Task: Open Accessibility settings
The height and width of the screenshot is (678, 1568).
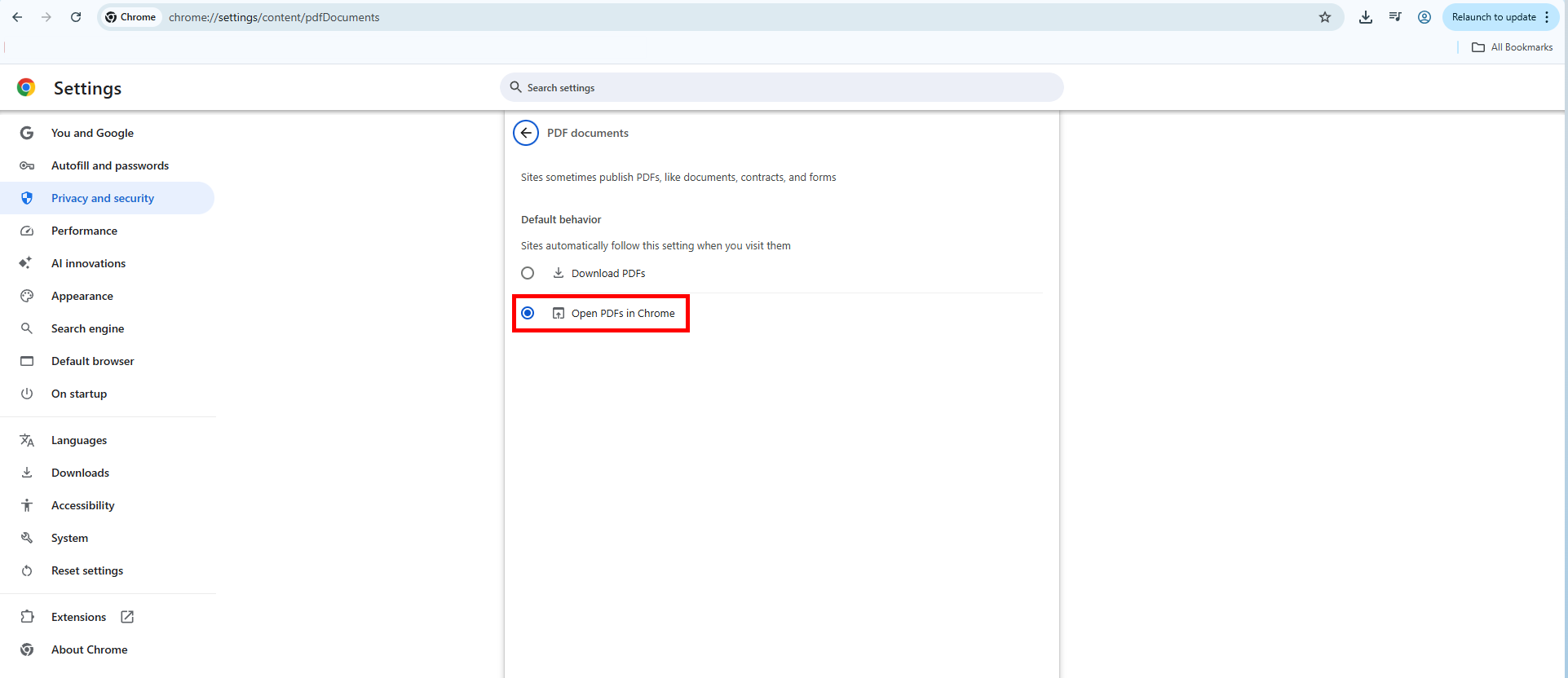Action: tap(108, 505)
